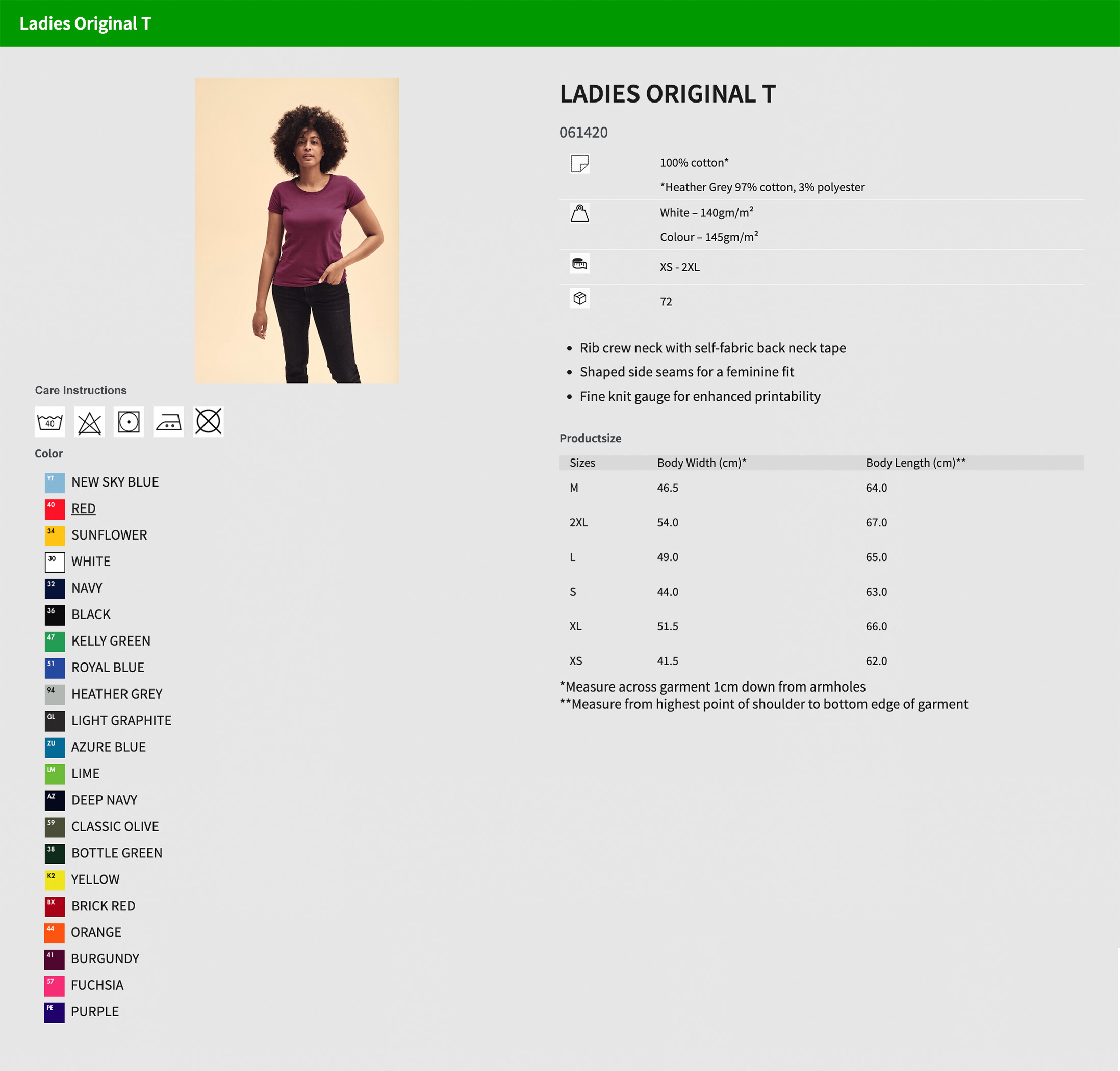The image size is (1120, 1071).
Task: Select the RED color link
Action: [83, 508]
